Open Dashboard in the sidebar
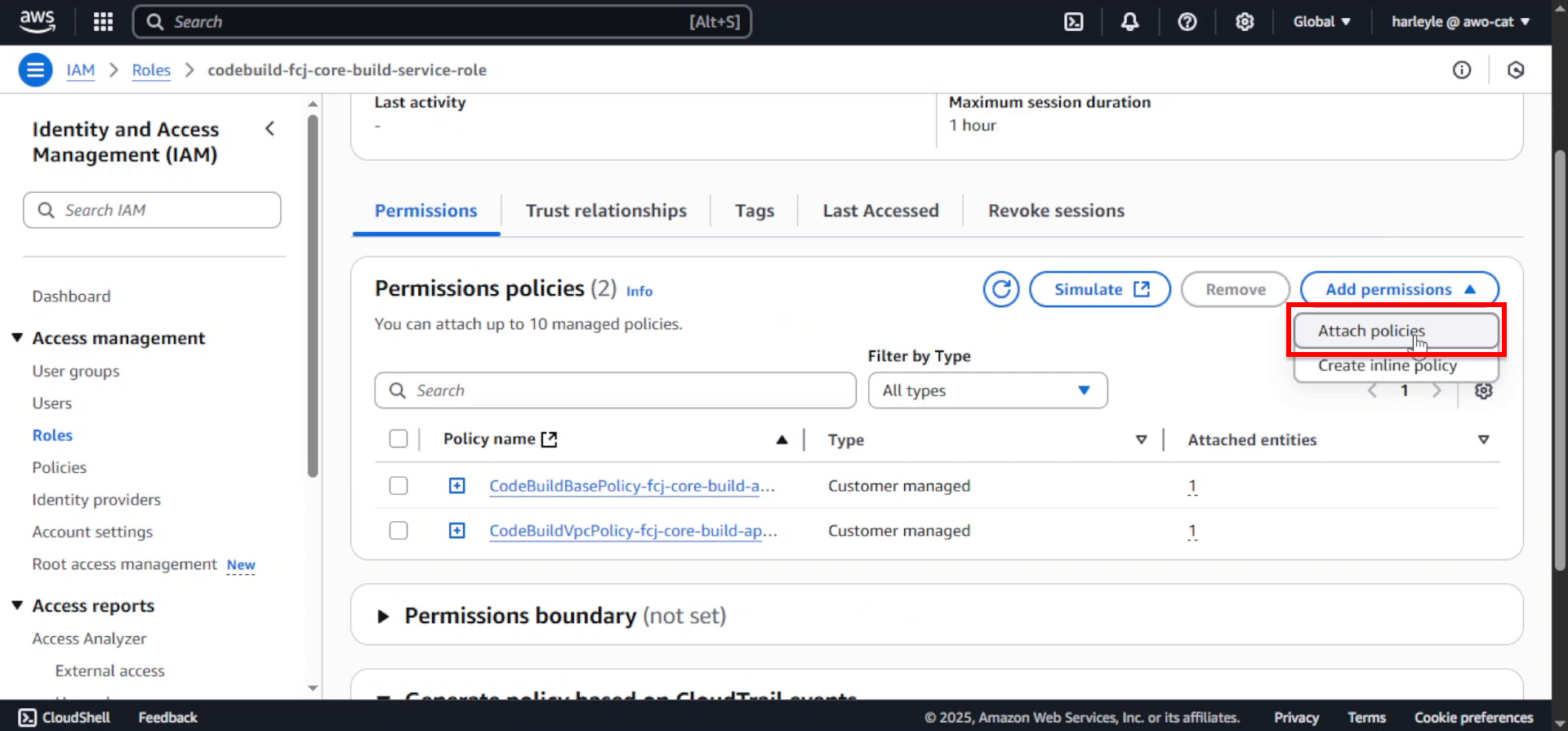 coord(71,296)
